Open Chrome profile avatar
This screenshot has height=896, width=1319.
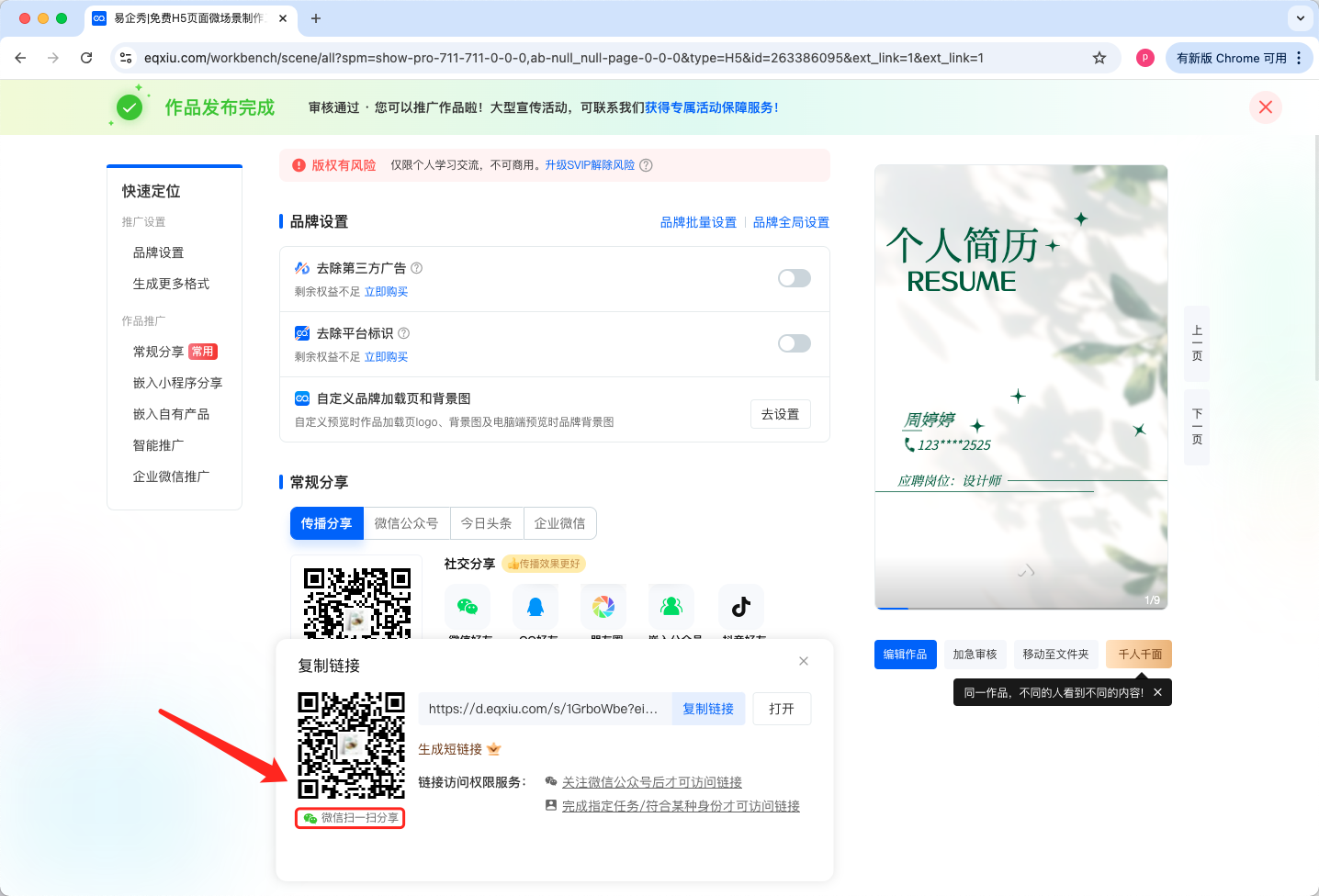click(1145, 58)
